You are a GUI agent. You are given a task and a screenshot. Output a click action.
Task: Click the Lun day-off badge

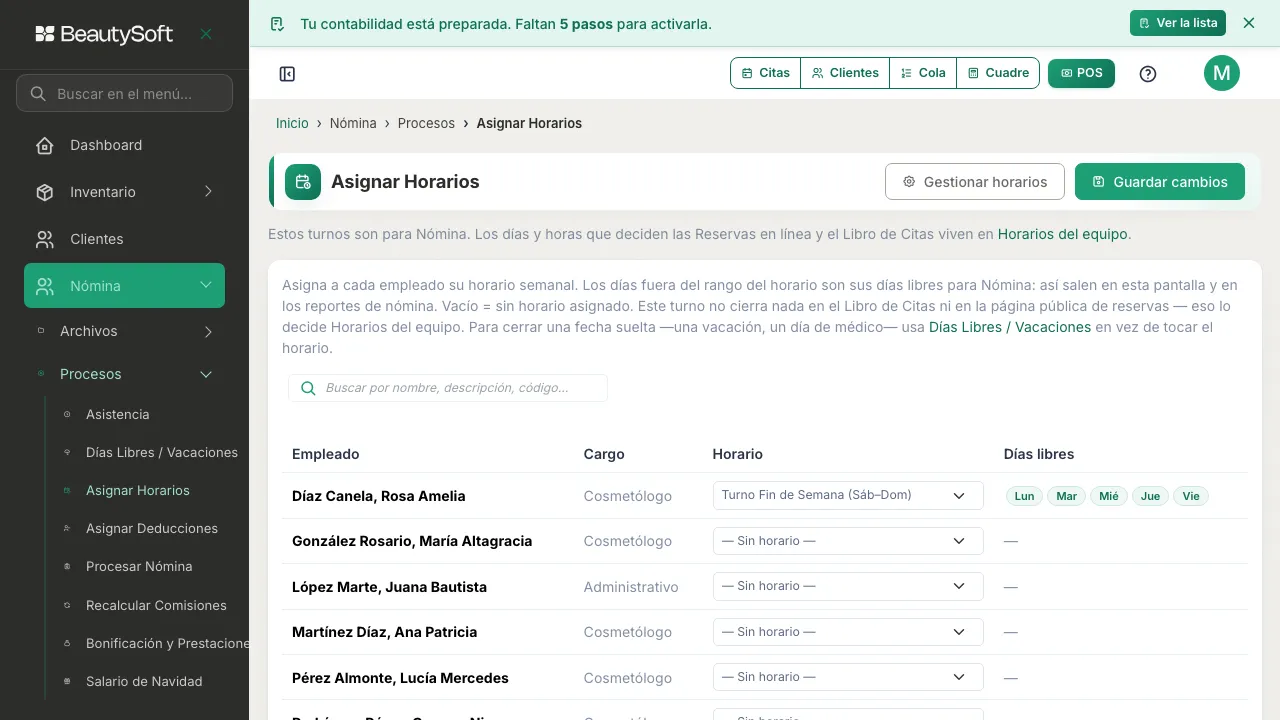(1025, 496)
